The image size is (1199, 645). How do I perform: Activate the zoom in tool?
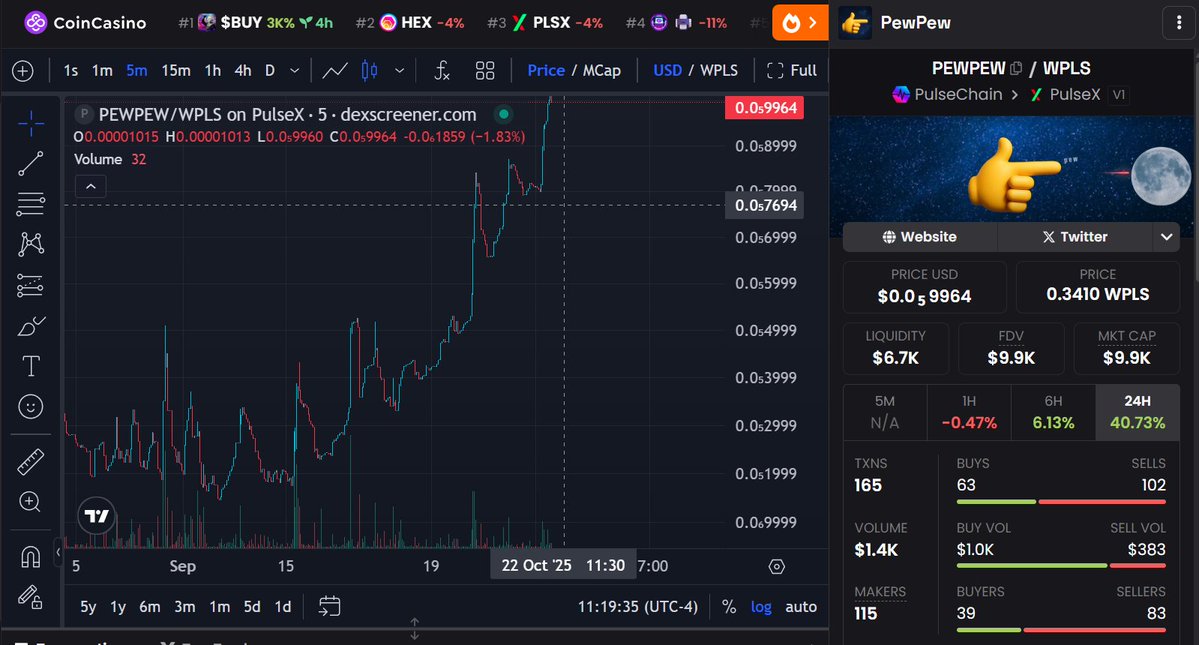31,501
